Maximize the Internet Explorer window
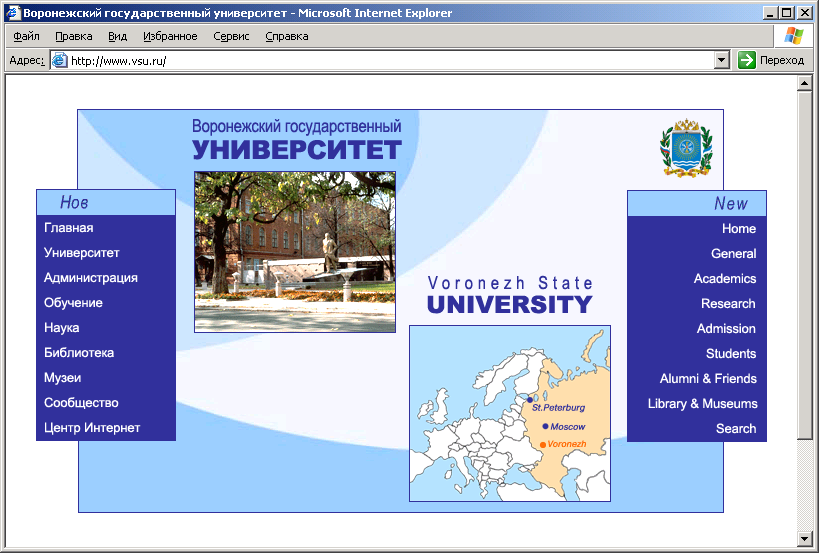The height and width of the screenshot is (553, 819). point(786,13)
